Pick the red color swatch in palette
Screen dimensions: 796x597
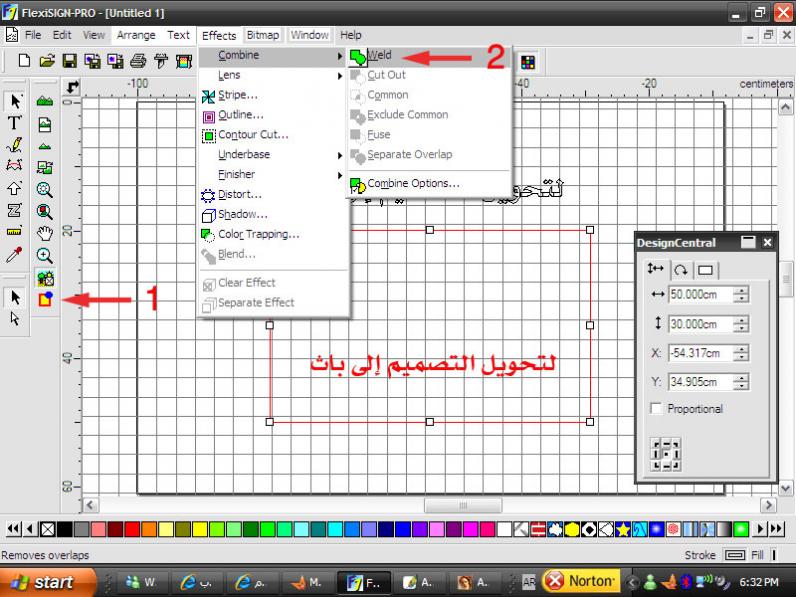(x=132, y=528)
